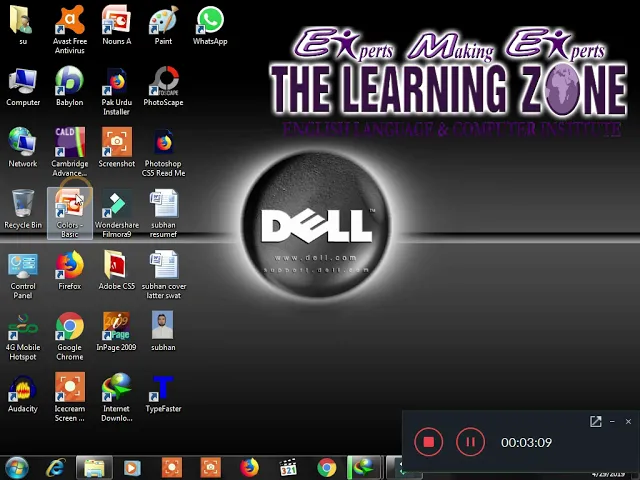
Task: Open Cambridge Advanced dictionary shortcut
Action: tap(70, 152)
